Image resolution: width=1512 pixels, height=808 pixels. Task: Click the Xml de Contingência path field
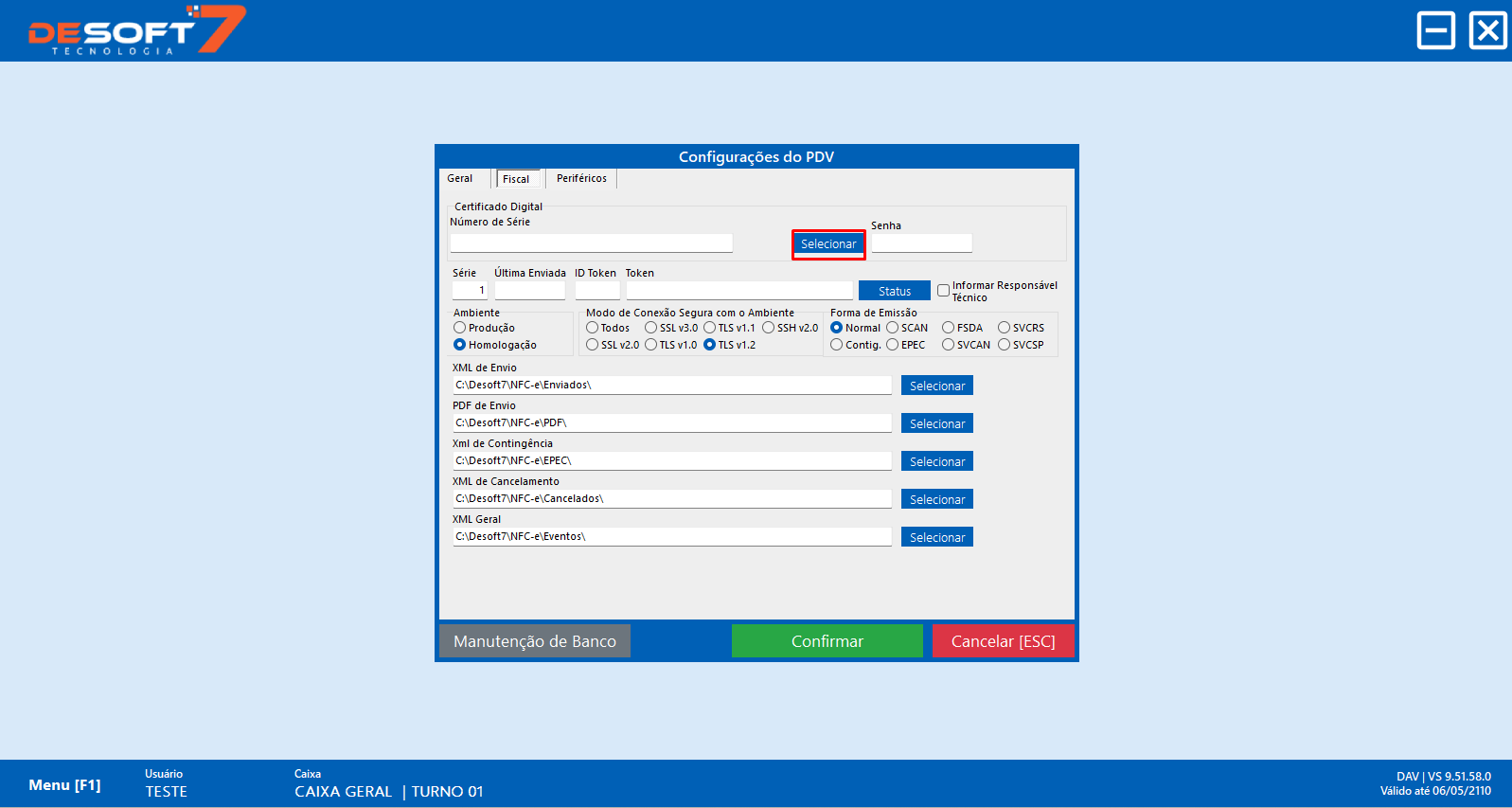(672, 460)
